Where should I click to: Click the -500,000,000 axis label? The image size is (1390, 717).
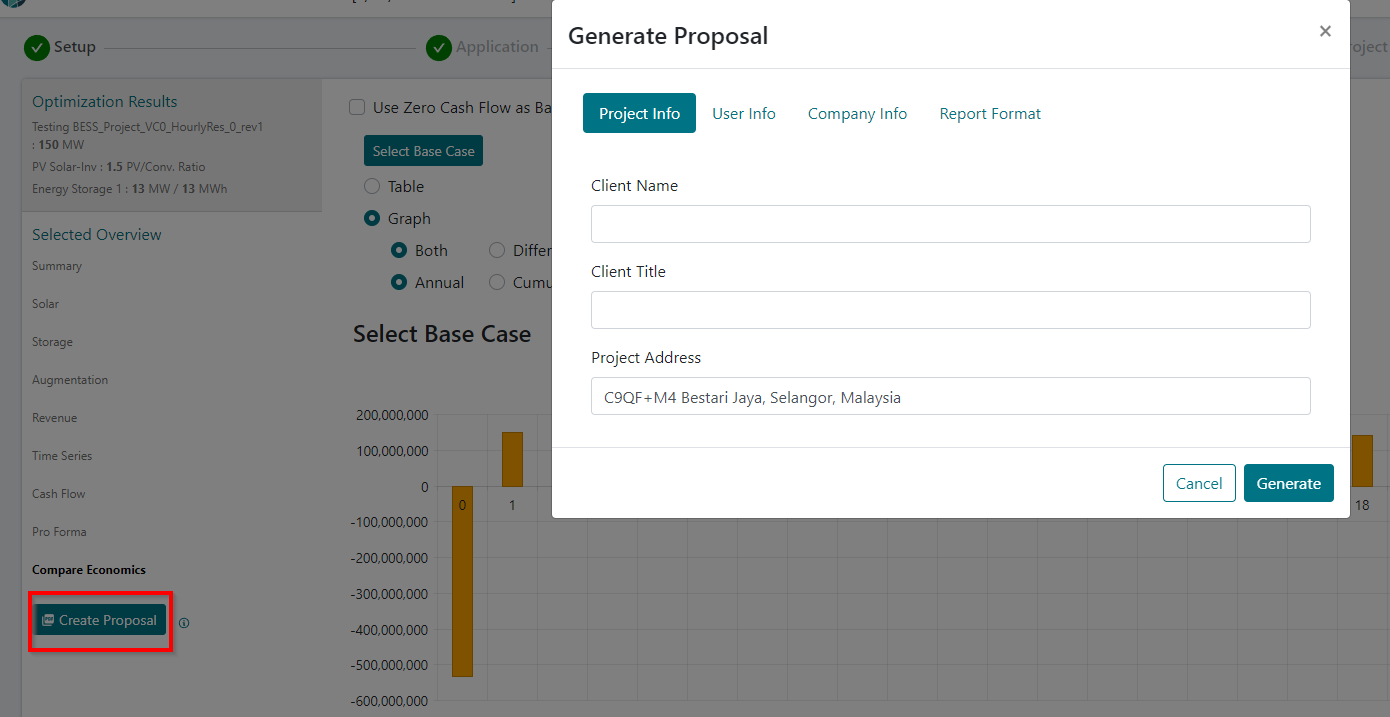[x=389, y=666]
